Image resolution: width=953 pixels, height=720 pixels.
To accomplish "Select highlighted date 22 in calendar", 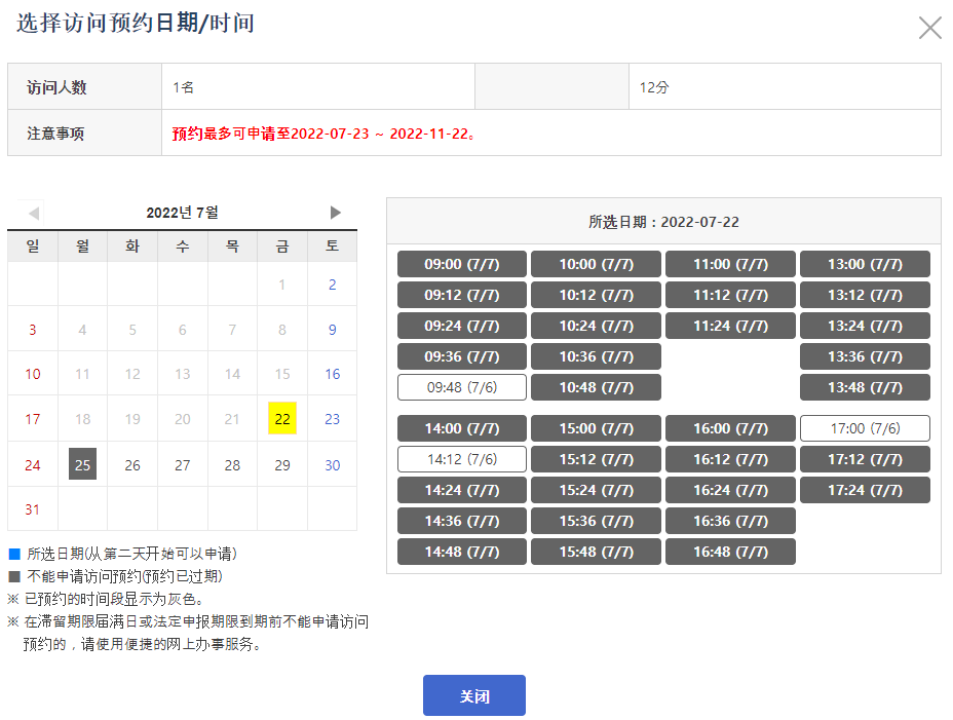I will (x=282, y=419).
